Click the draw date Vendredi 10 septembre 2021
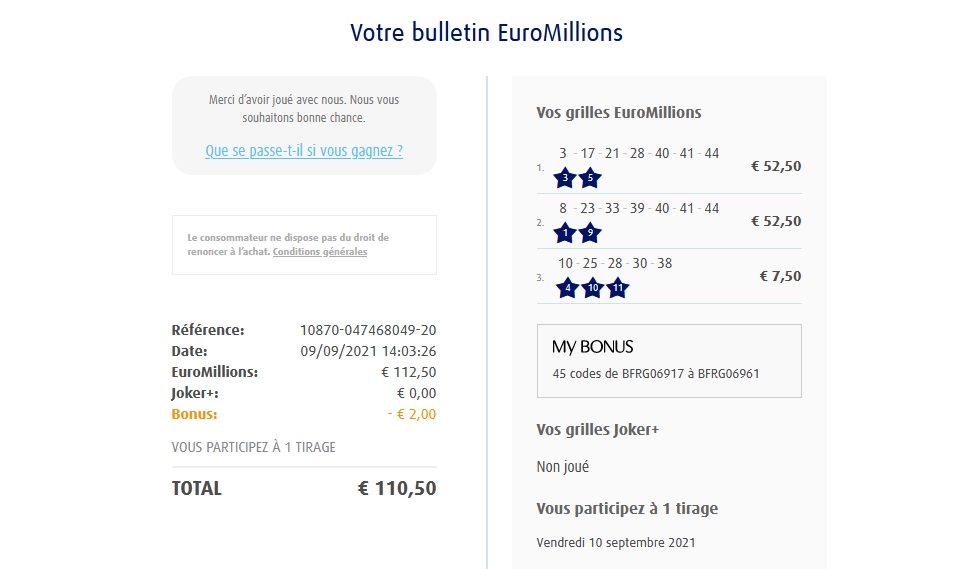This screenshot has height=569, width=974. tap(615, 543)
